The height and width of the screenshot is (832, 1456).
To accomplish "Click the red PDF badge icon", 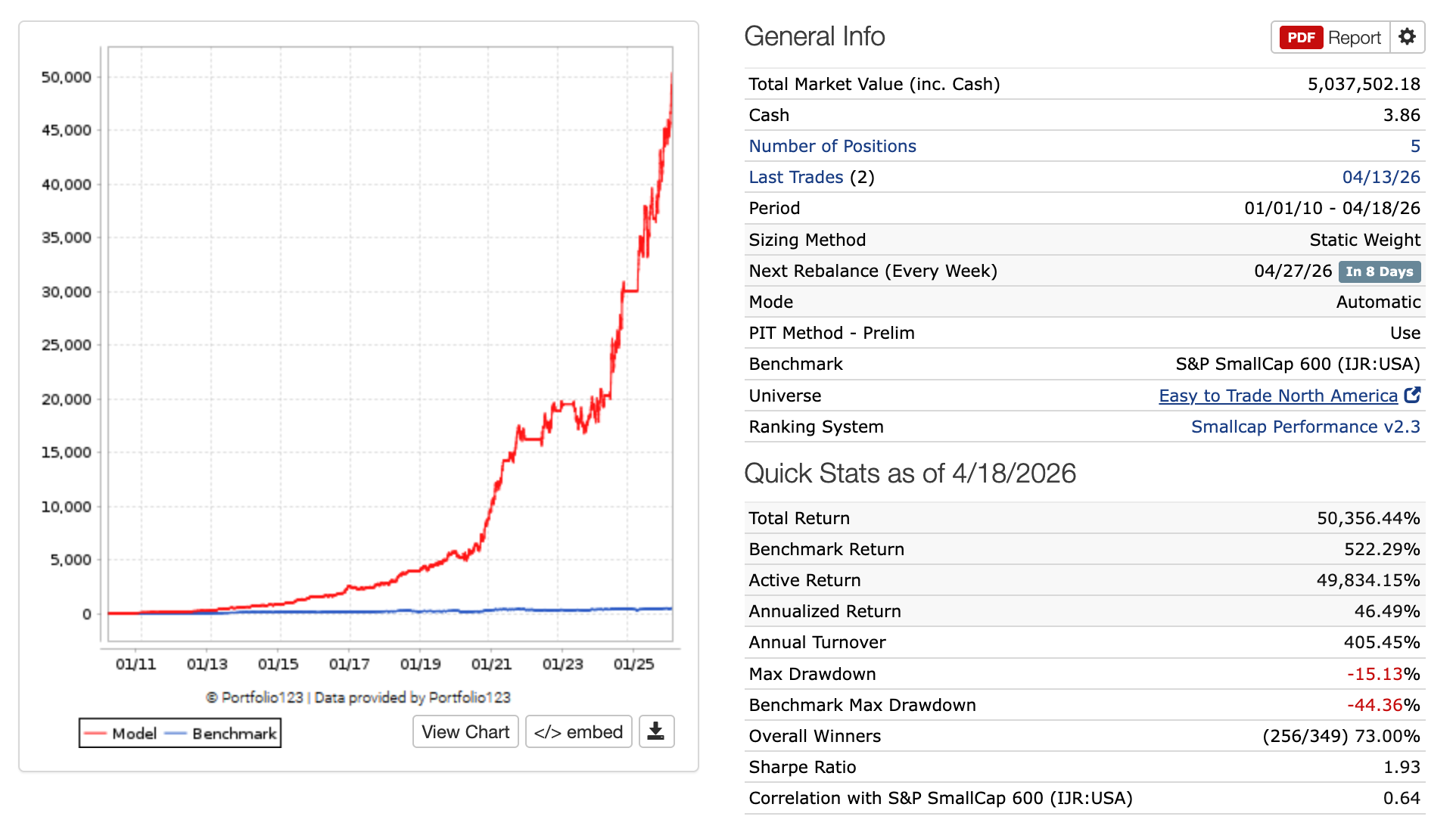I will [x=1301, y=38].
